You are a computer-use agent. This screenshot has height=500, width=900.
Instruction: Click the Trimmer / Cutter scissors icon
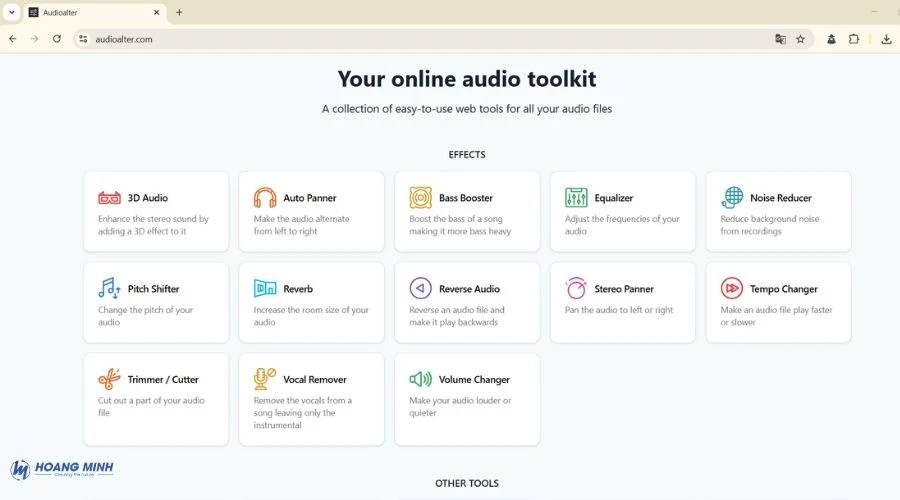[109, 379]
